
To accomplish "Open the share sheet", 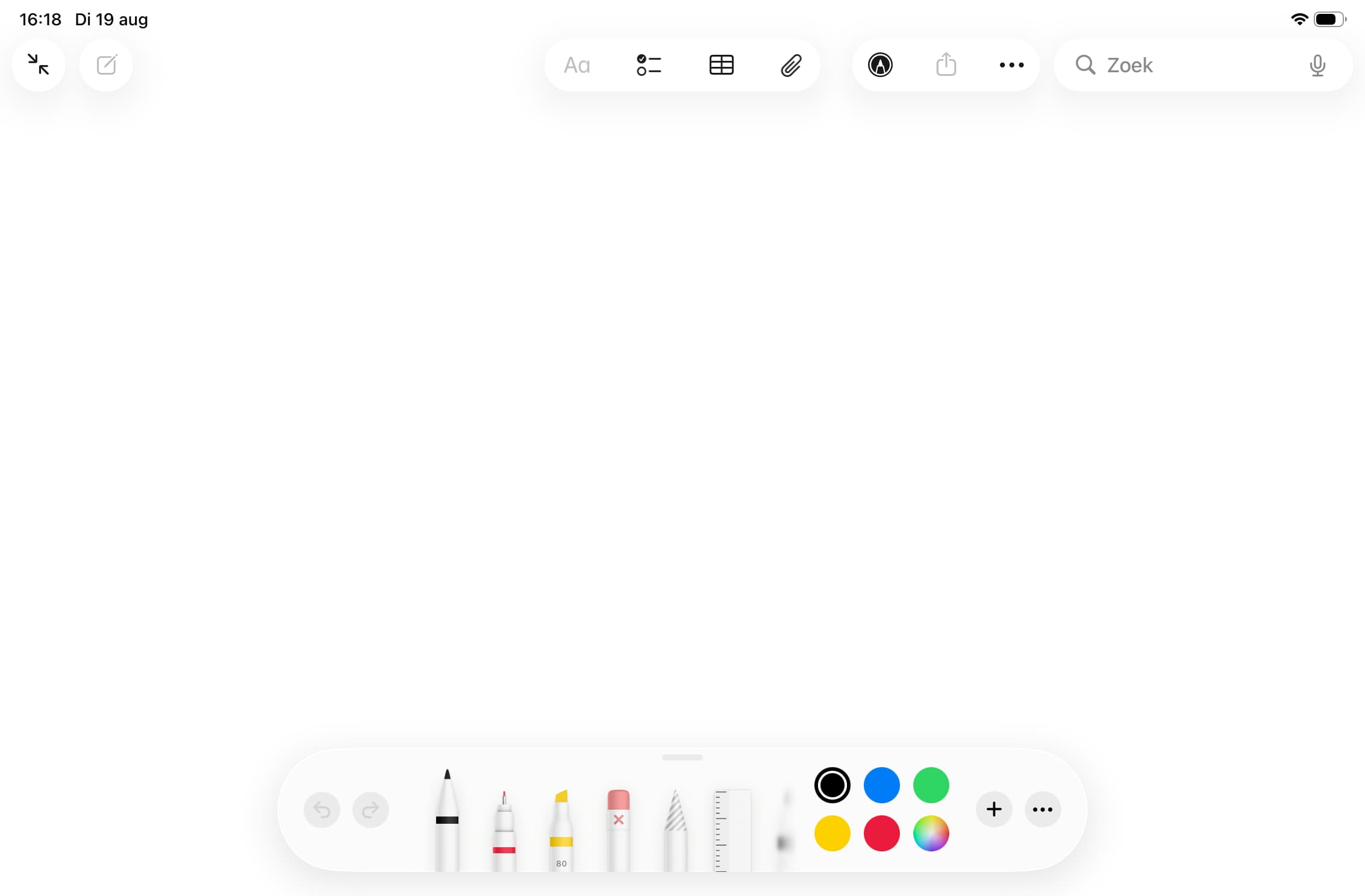I will pyautogui.click(x=946, y=65).
